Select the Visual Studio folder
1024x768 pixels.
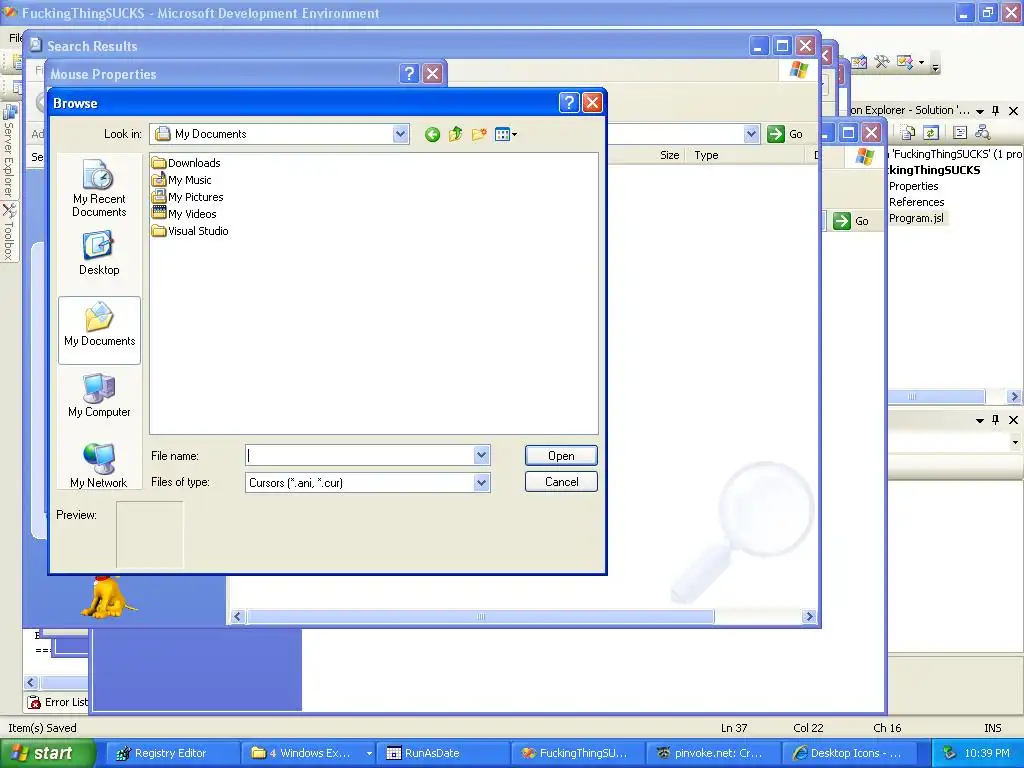(190, 231)
